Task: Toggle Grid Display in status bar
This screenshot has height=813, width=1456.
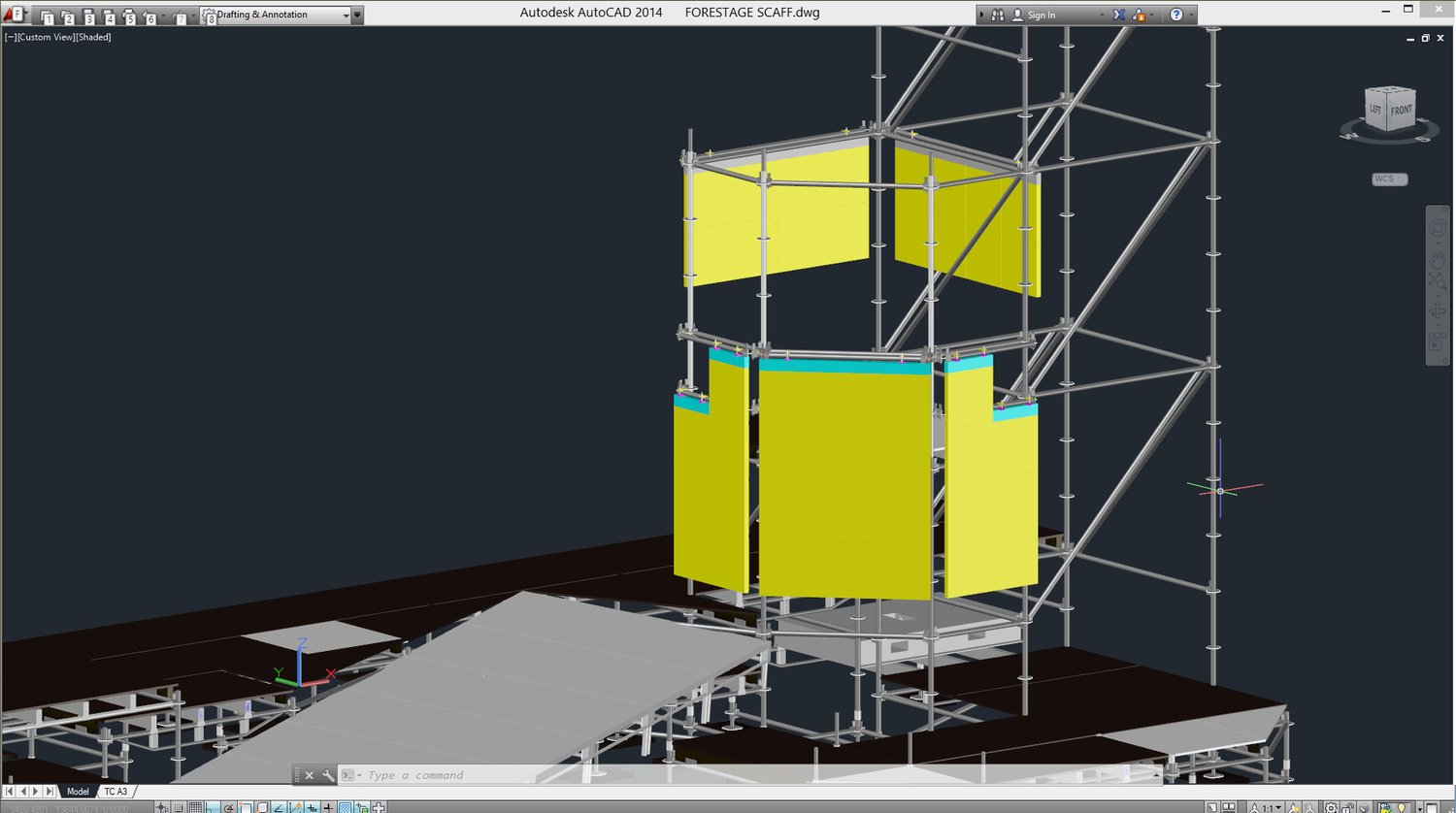Action: point(196,807)
